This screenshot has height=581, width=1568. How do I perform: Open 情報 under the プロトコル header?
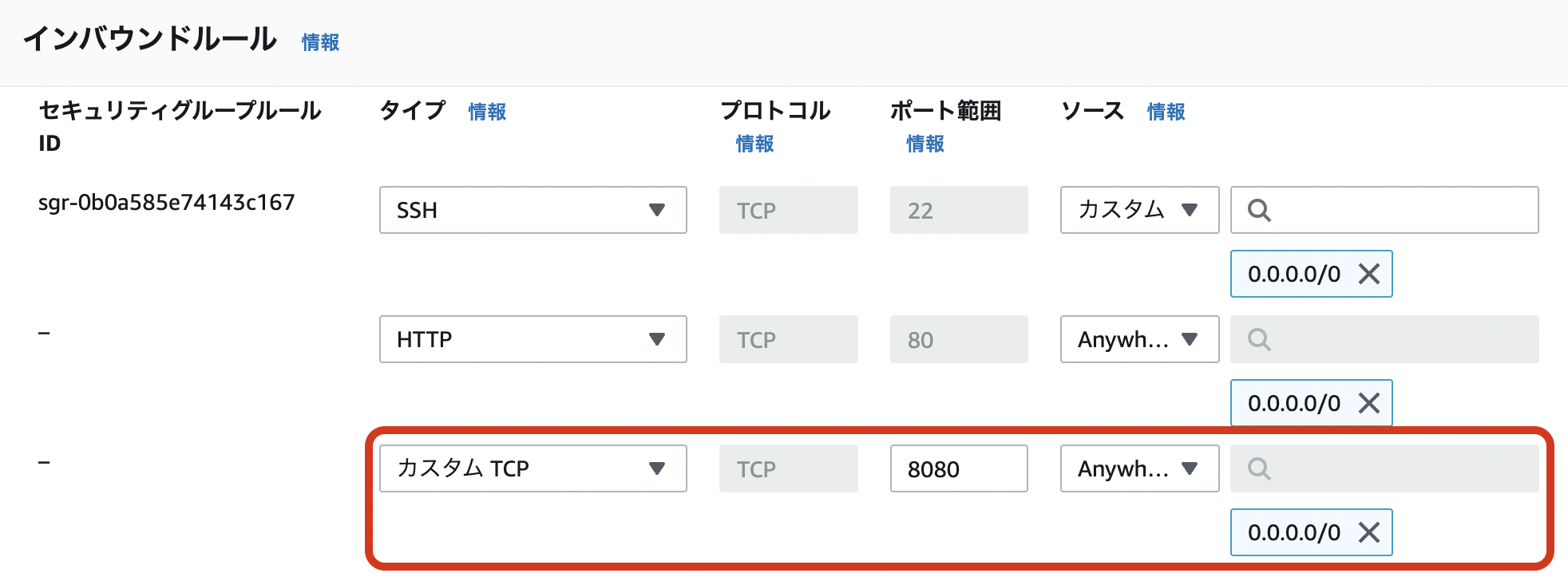(x=754, y=144)
